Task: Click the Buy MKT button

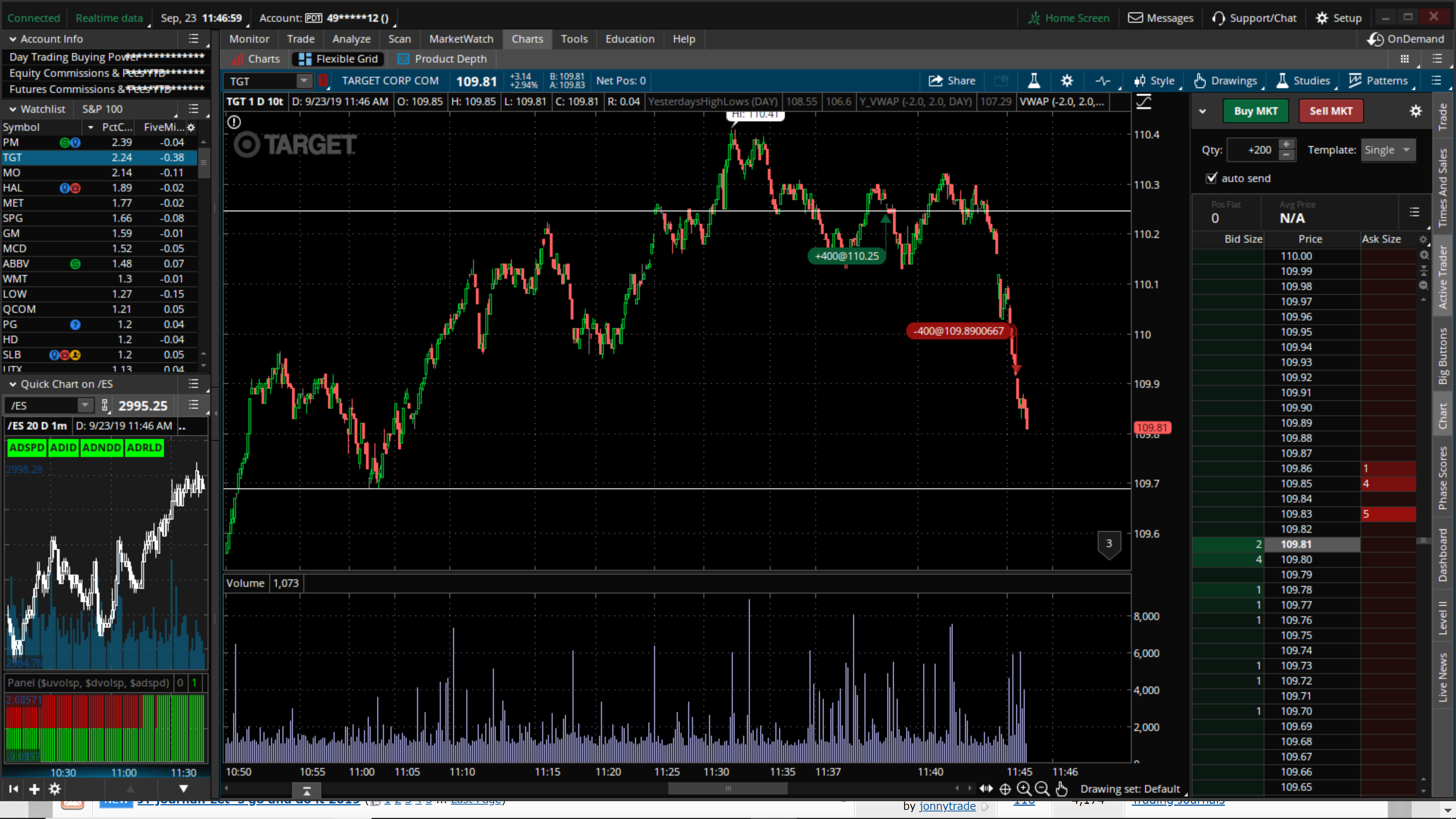Action: click(1255, 111)
